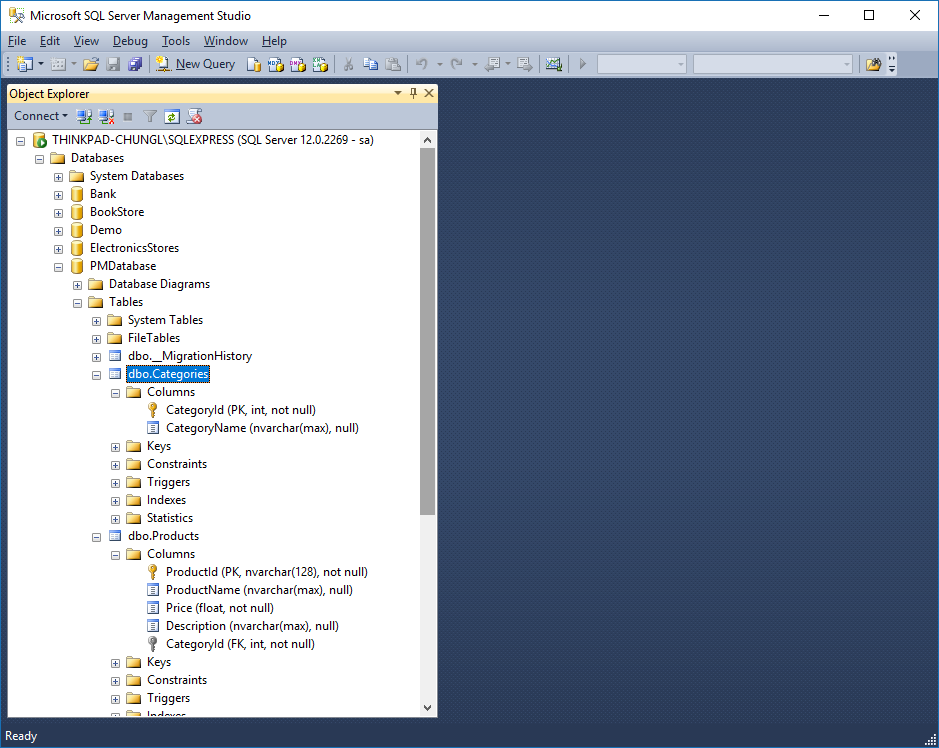Image resolution: width=939 pixels, height=748 pixels.
Task: Open the Window menu
Action: (x=226, y=41)
